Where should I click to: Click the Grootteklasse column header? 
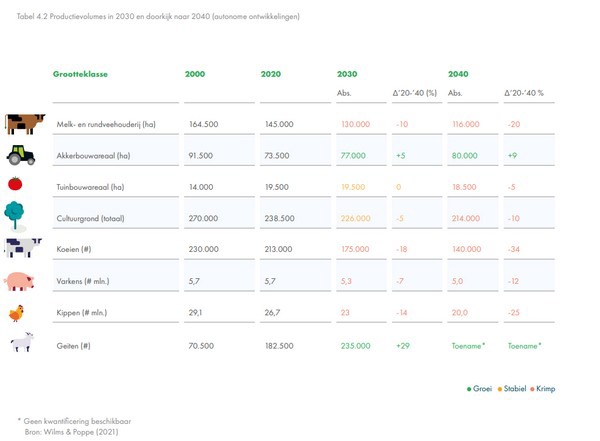tap(80, 74)
